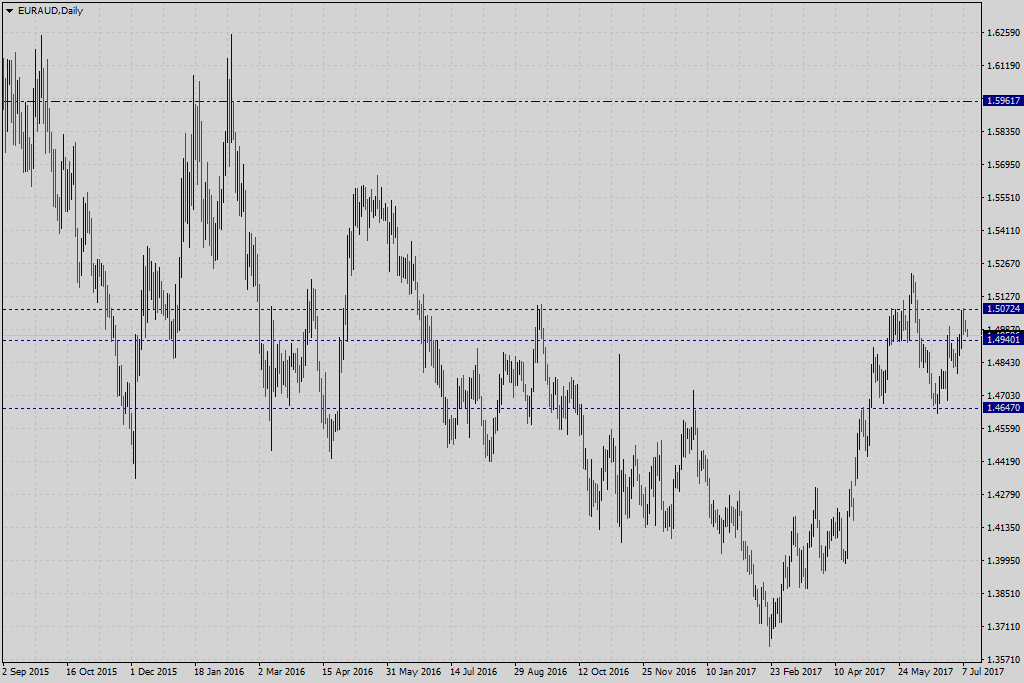Viewport: 1024px width, 683px height.
Task: Click the 1.46470 blue price label
Action: (x=1002, y=408)
